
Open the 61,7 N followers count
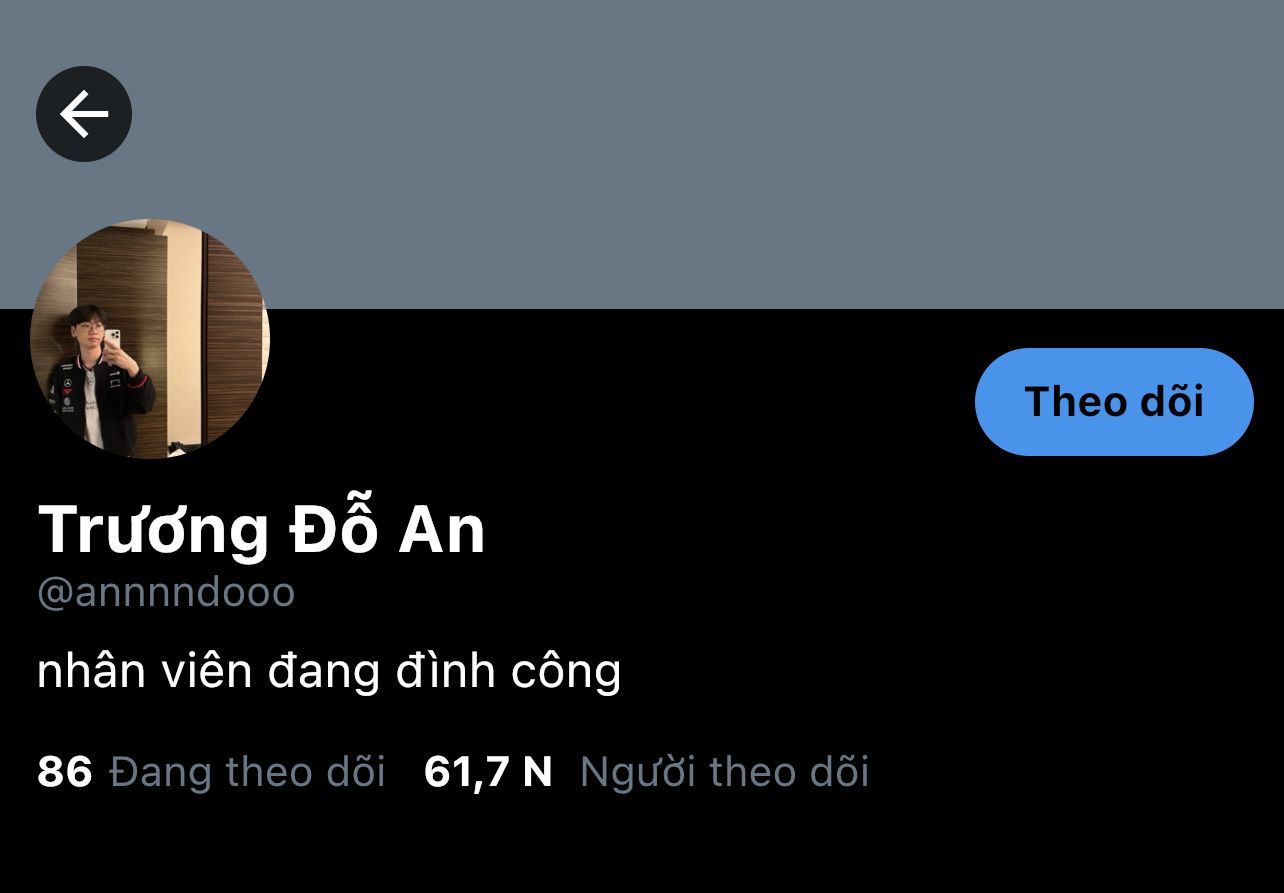click(488, 772)
